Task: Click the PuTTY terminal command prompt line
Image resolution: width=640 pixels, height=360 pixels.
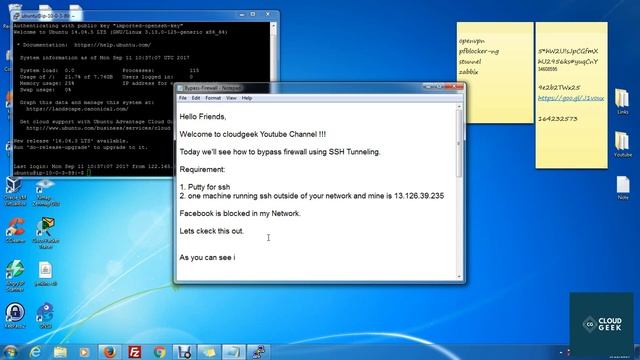Action: click(x=52, y=173)
